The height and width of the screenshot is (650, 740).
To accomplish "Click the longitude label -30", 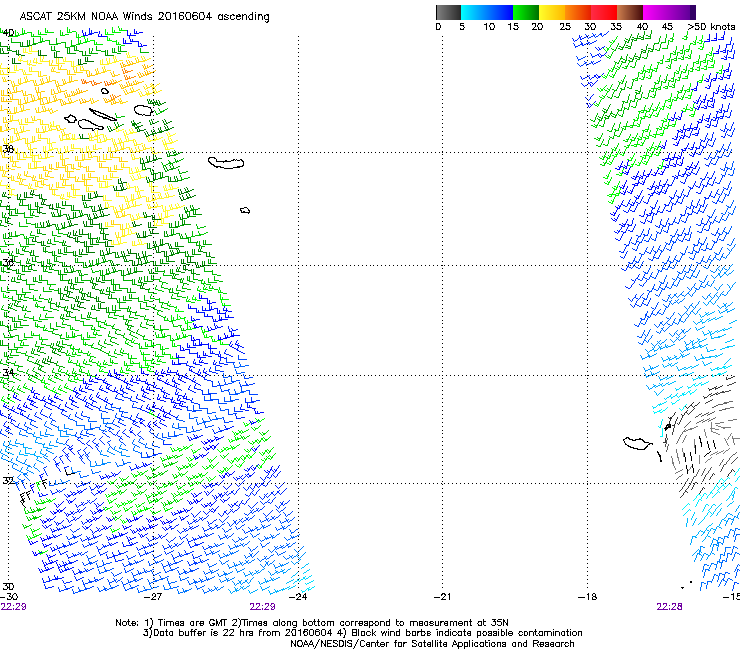I will tap(9, 597).
